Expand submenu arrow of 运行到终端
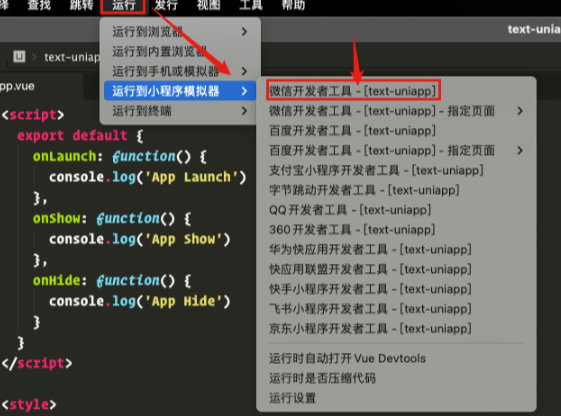Viewport: 561px width, 416px height. (x=244, y=111)
